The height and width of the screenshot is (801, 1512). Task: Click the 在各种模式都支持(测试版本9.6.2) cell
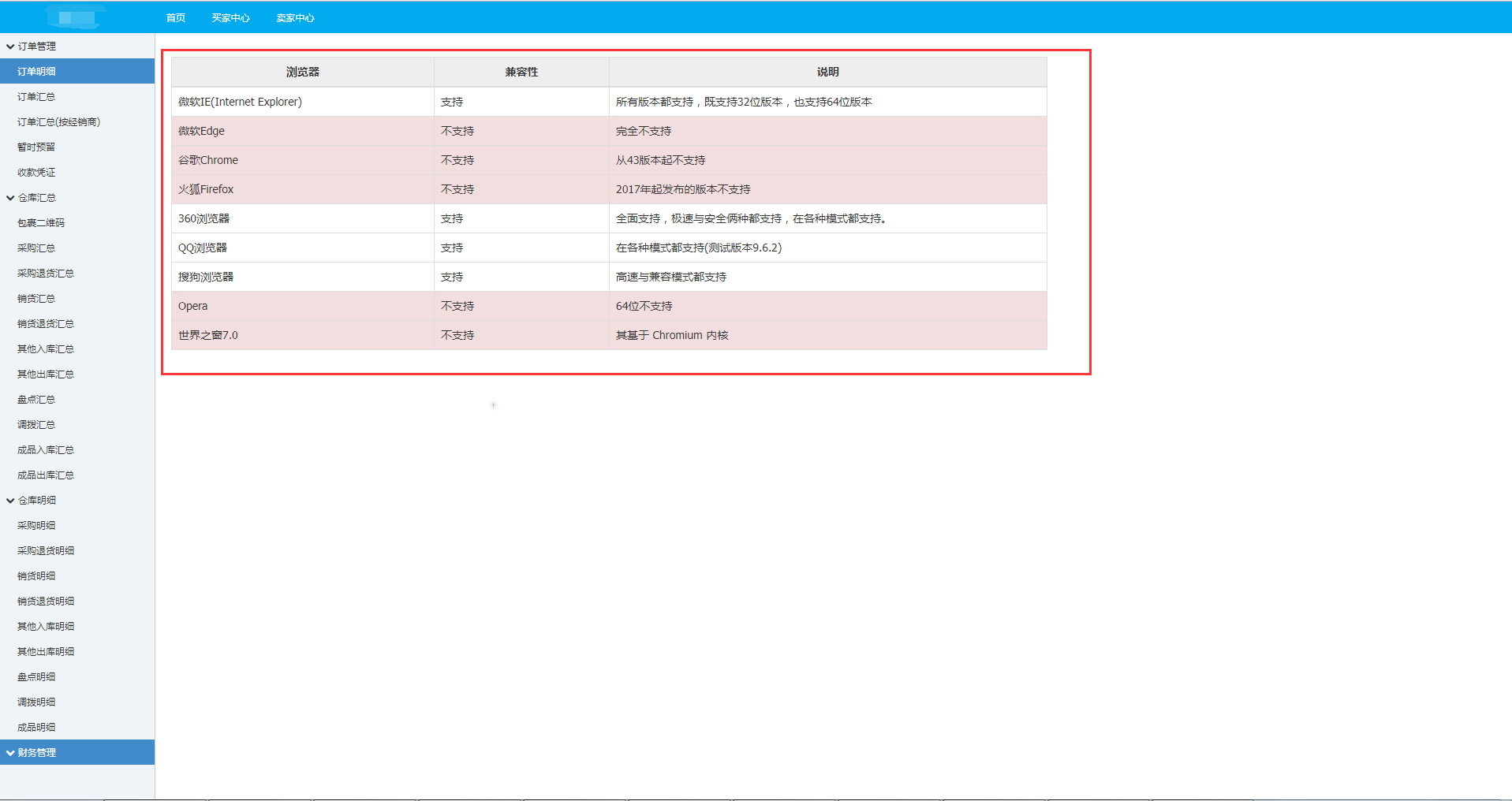point(828,248)
